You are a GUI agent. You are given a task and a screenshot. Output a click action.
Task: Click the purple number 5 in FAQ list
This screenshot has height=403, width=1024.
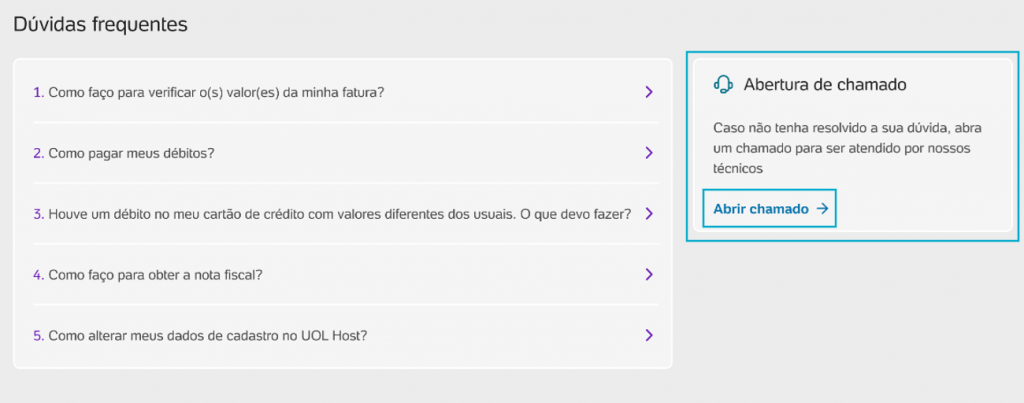click(x=38, y=336)
